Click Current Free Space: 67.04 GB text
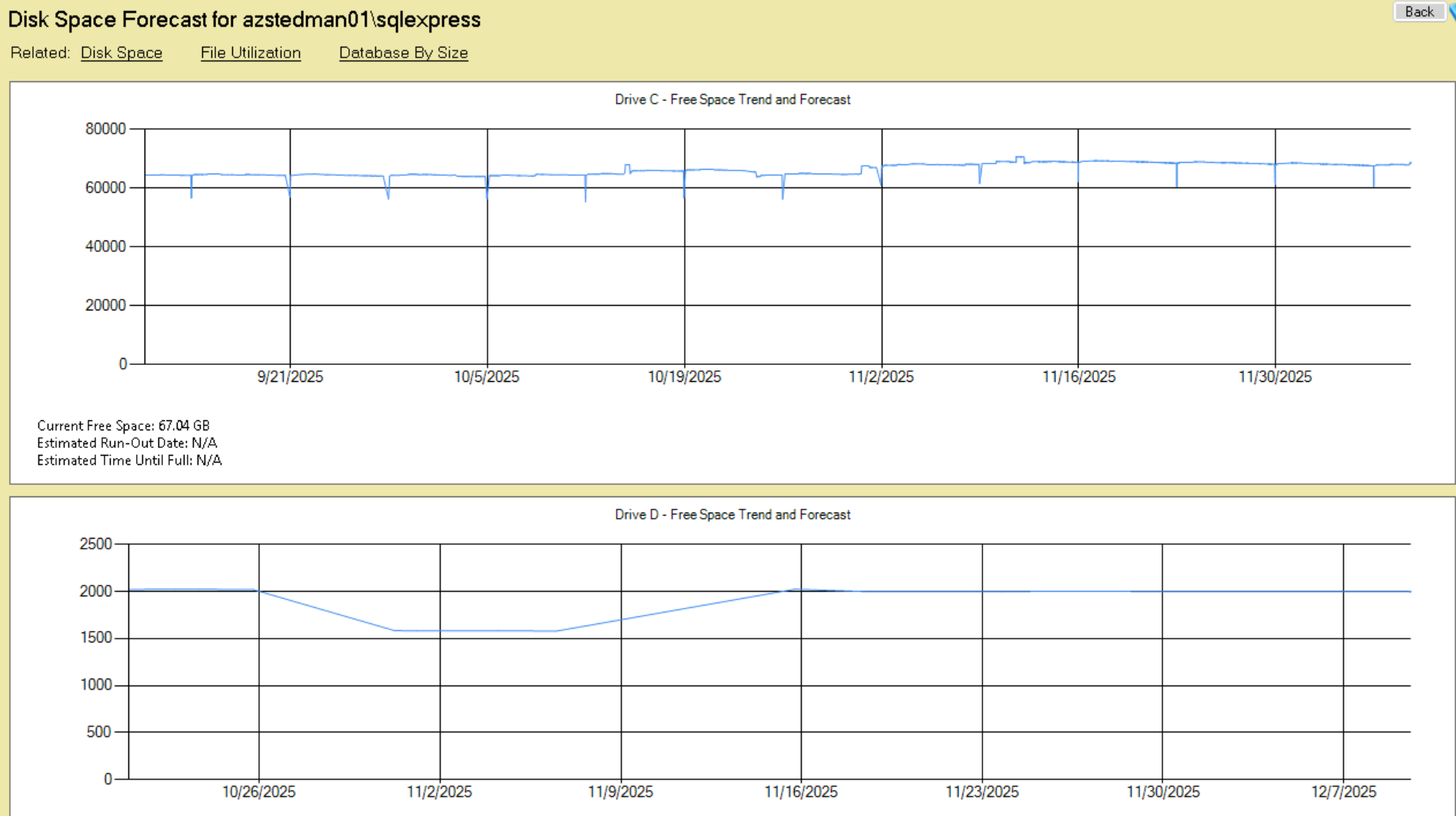Screen dimensions: 1456x816 point(123,426)
